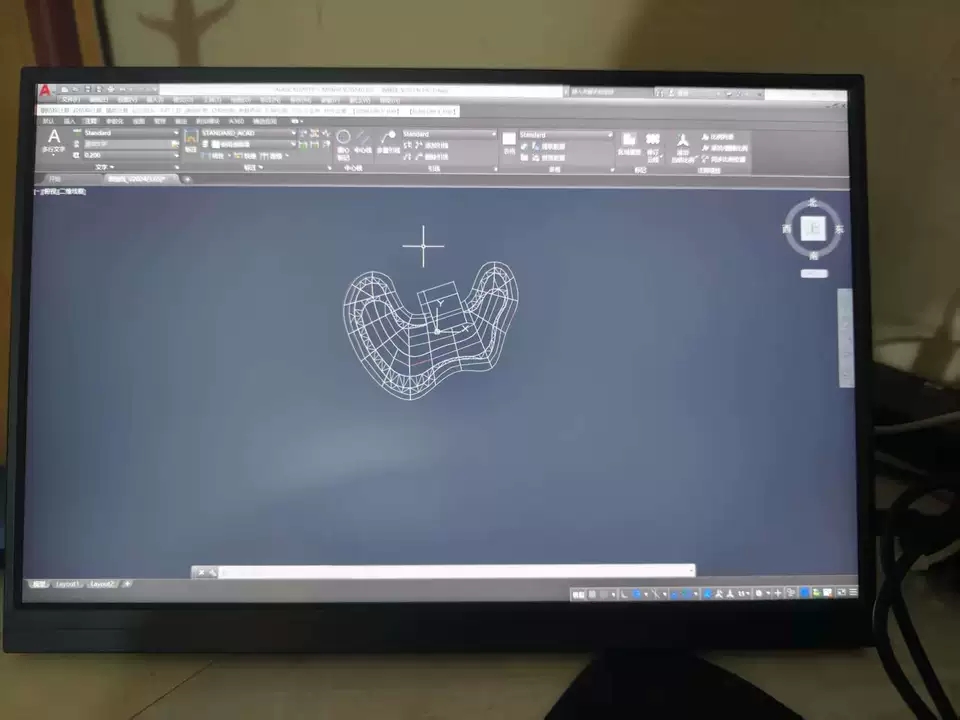Image resolution: width=960 pixels, height=720 pixels.
Task: Click the ViewCube 北 north direction
Action: click(812, 202)
